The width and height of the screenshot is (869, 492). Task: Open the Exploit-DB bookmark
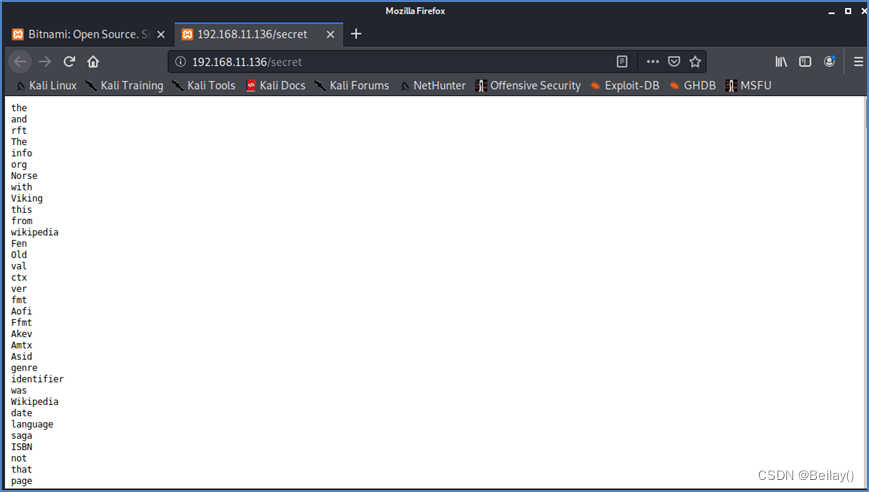625,85
